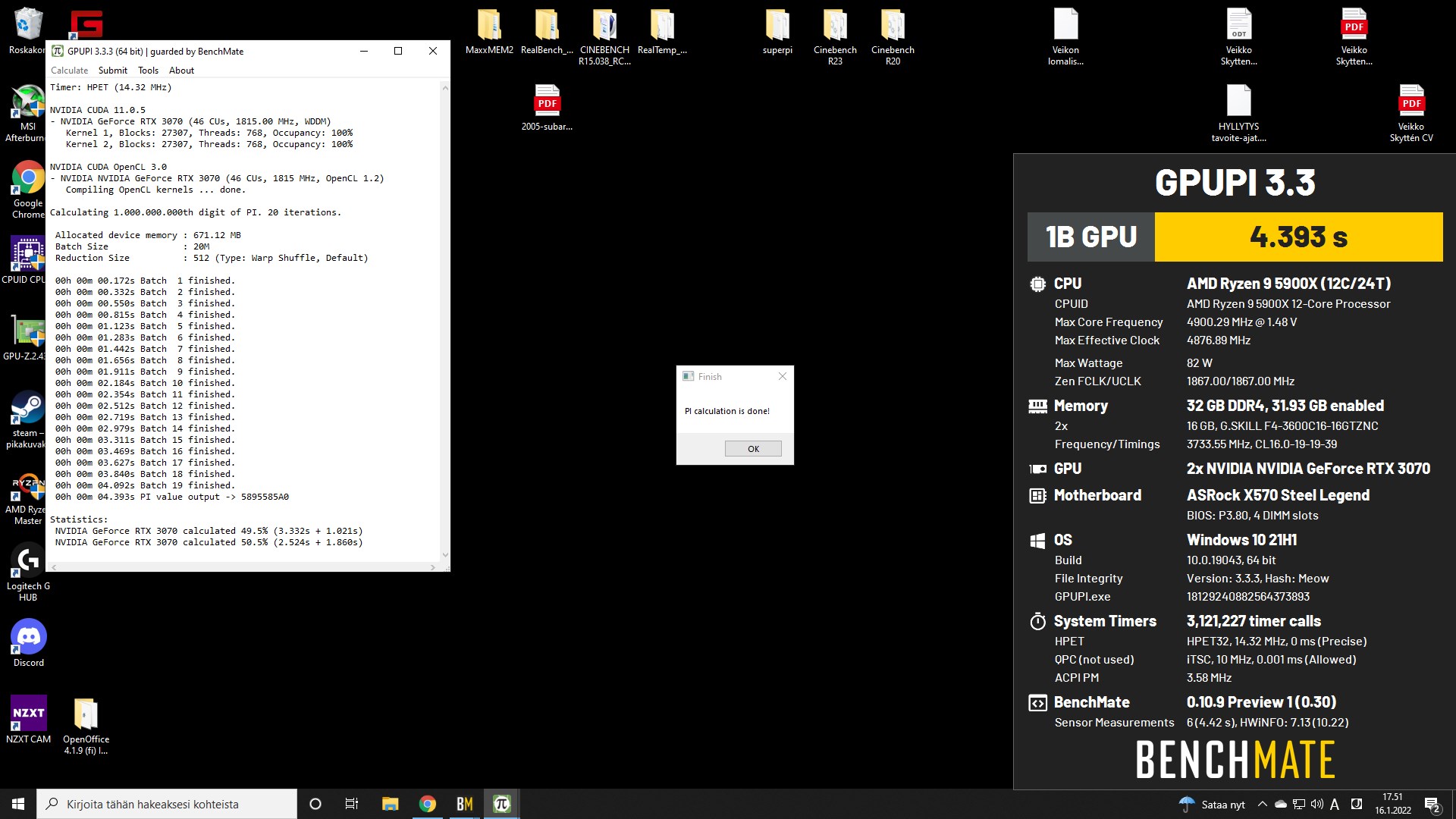Open Task View on the taskbar
The height and width of the screenshot is (819, 1456).
(352, 804)
